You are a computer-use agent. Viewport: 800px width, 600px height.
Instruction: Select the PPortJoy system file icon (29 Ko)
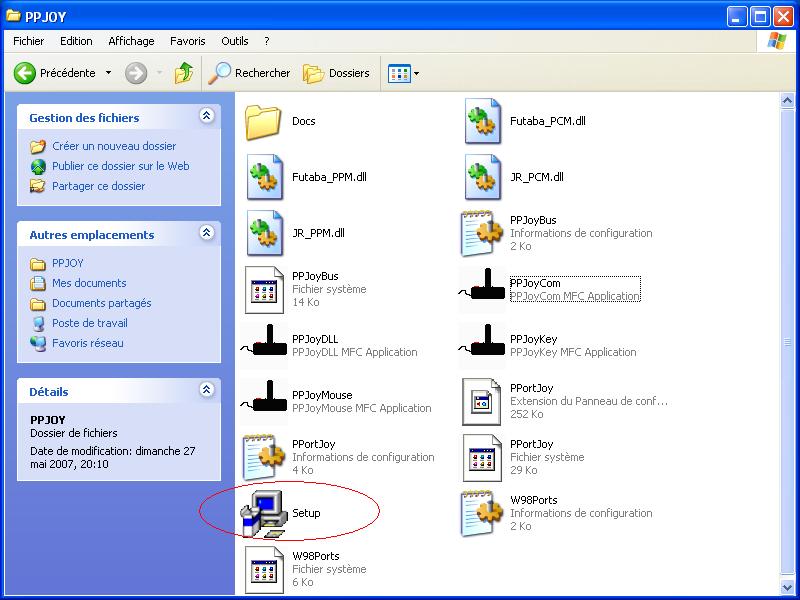click(482, 458)
